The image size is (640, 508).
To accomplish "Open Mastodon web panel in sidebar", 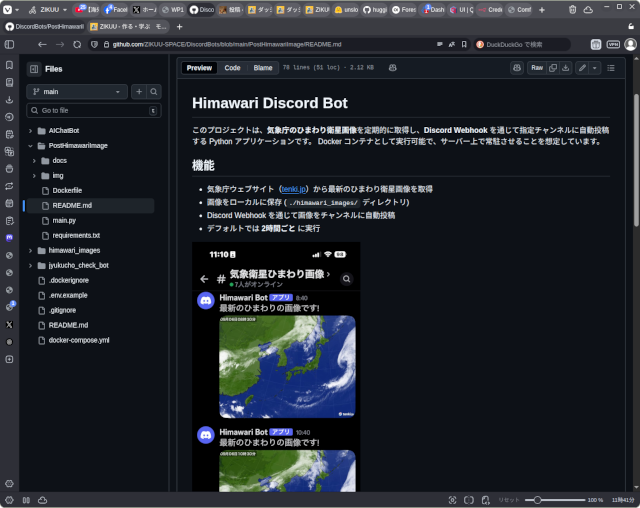I will tap(9, 237).
